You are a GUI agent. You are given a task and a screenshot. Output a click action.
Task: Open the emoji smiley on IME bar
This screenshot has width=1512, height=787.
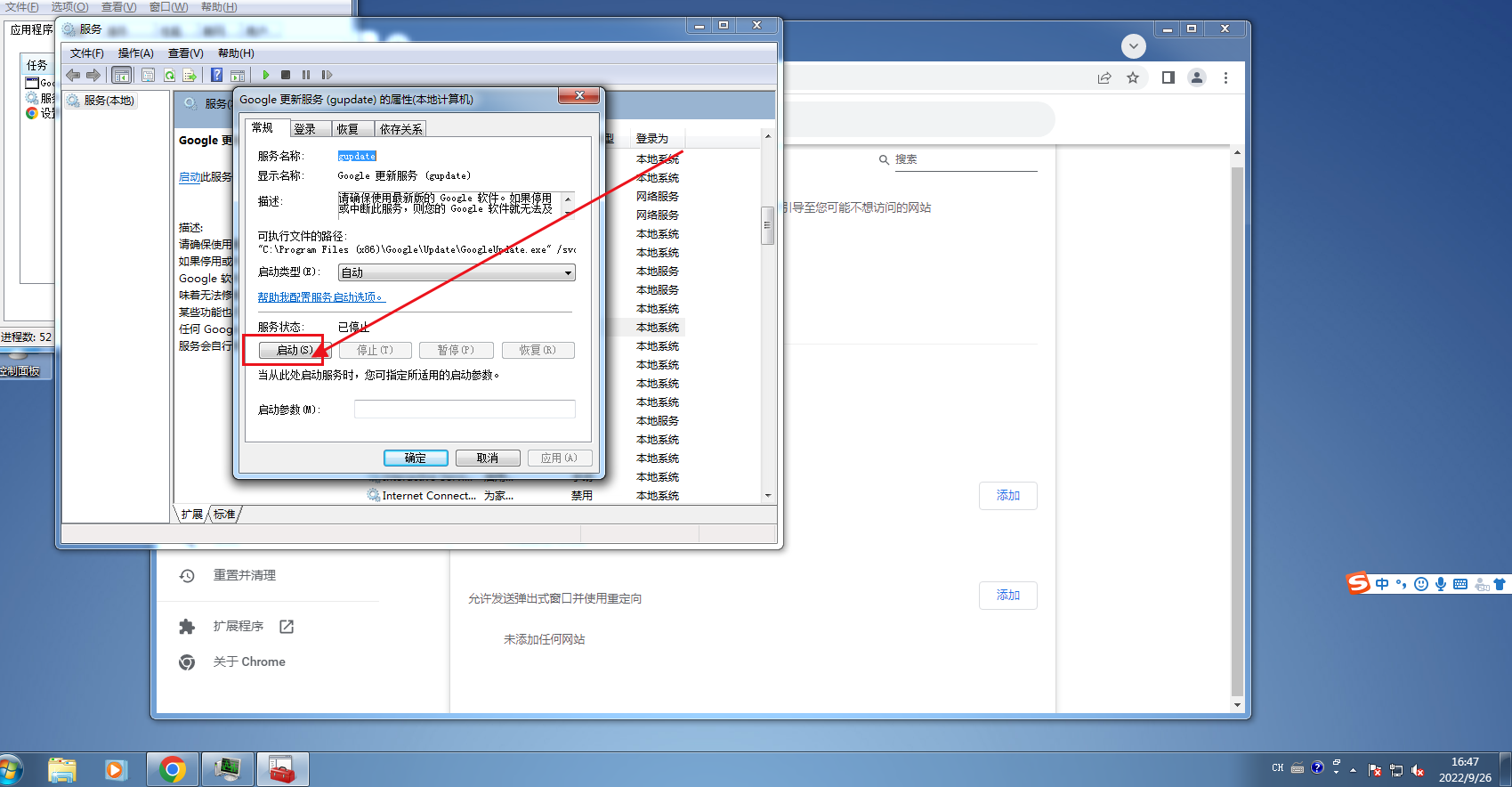[1421, 584]
